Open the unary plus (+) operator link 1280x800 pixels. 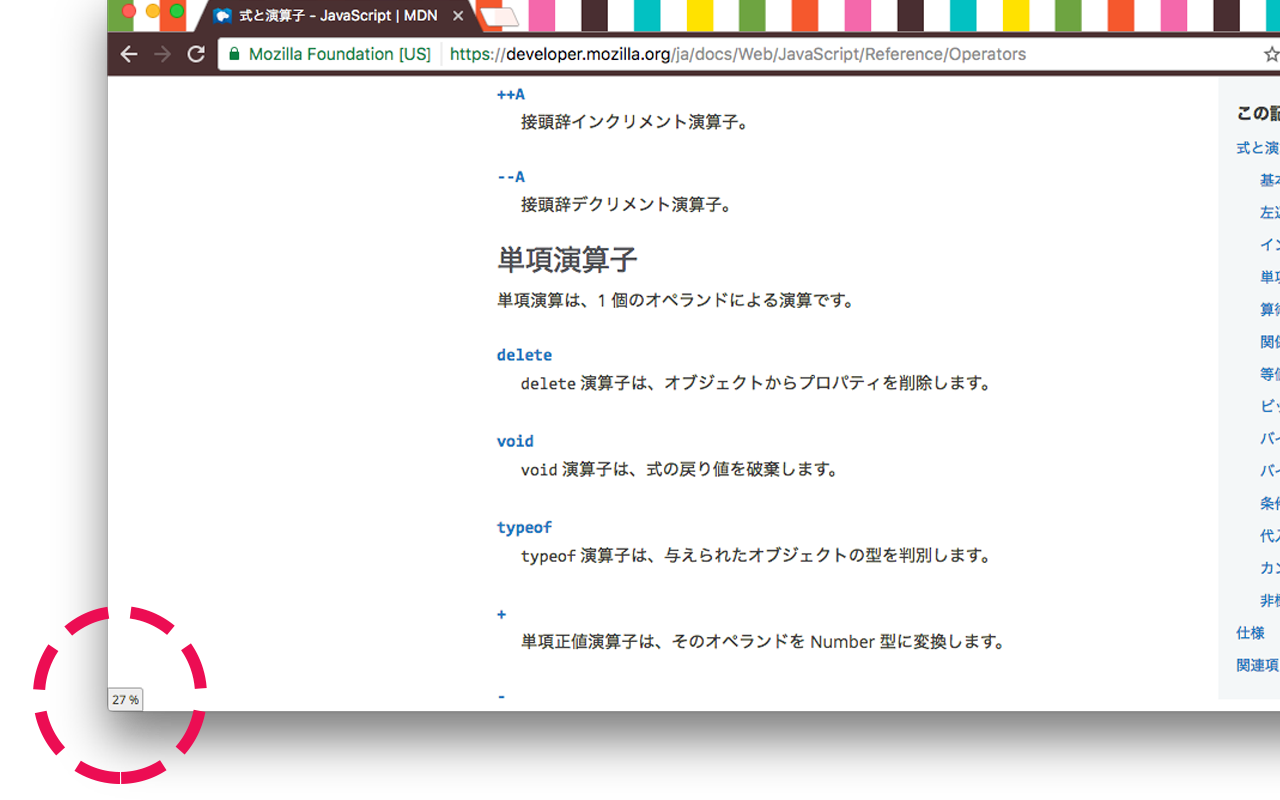501,614
